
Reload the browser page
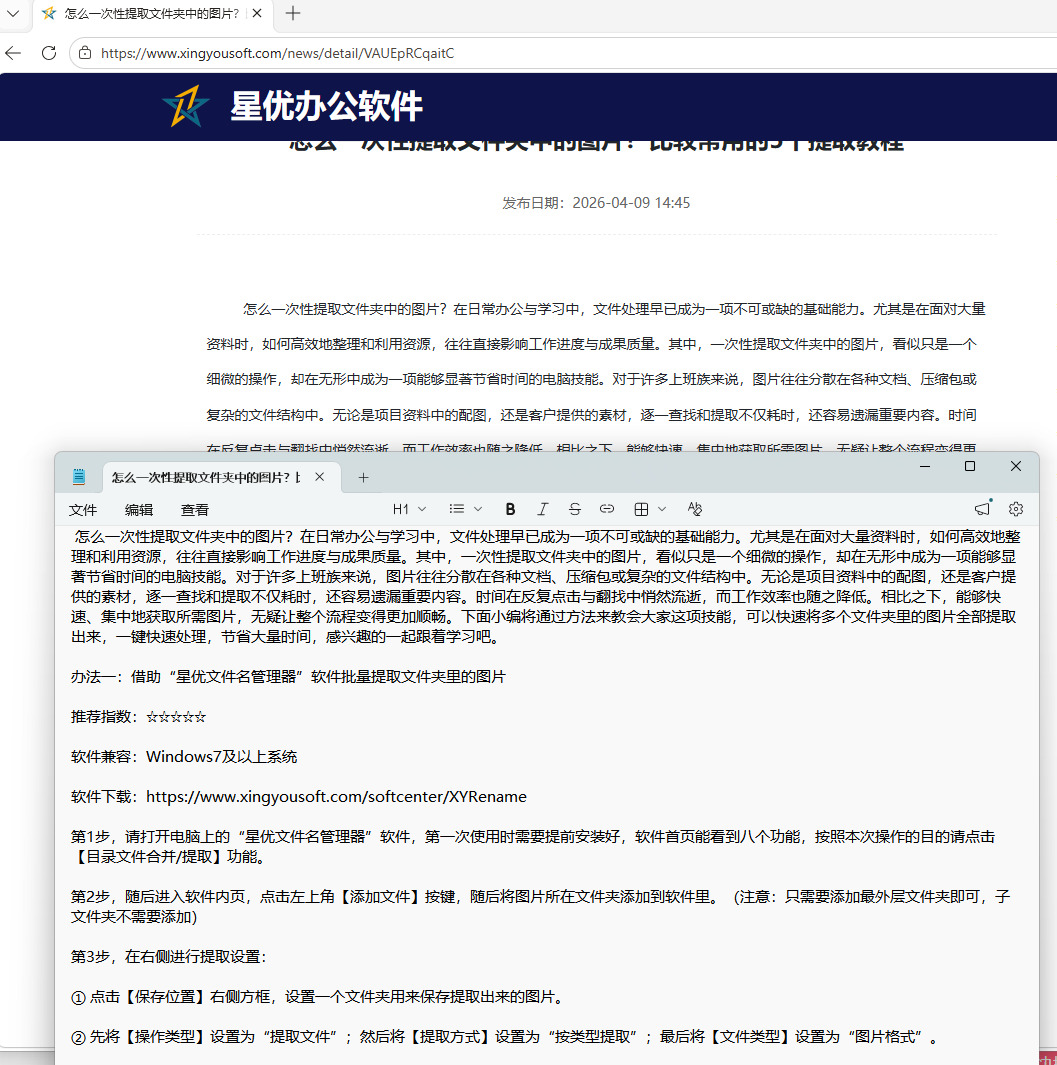pyautogui.click(x=49, y=53)
